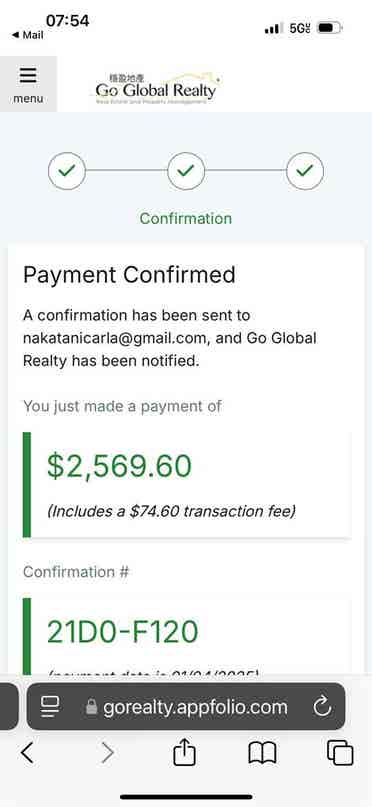Tap the battery status indicator
This screenshot has width=372, height=807.
(330, 28)
